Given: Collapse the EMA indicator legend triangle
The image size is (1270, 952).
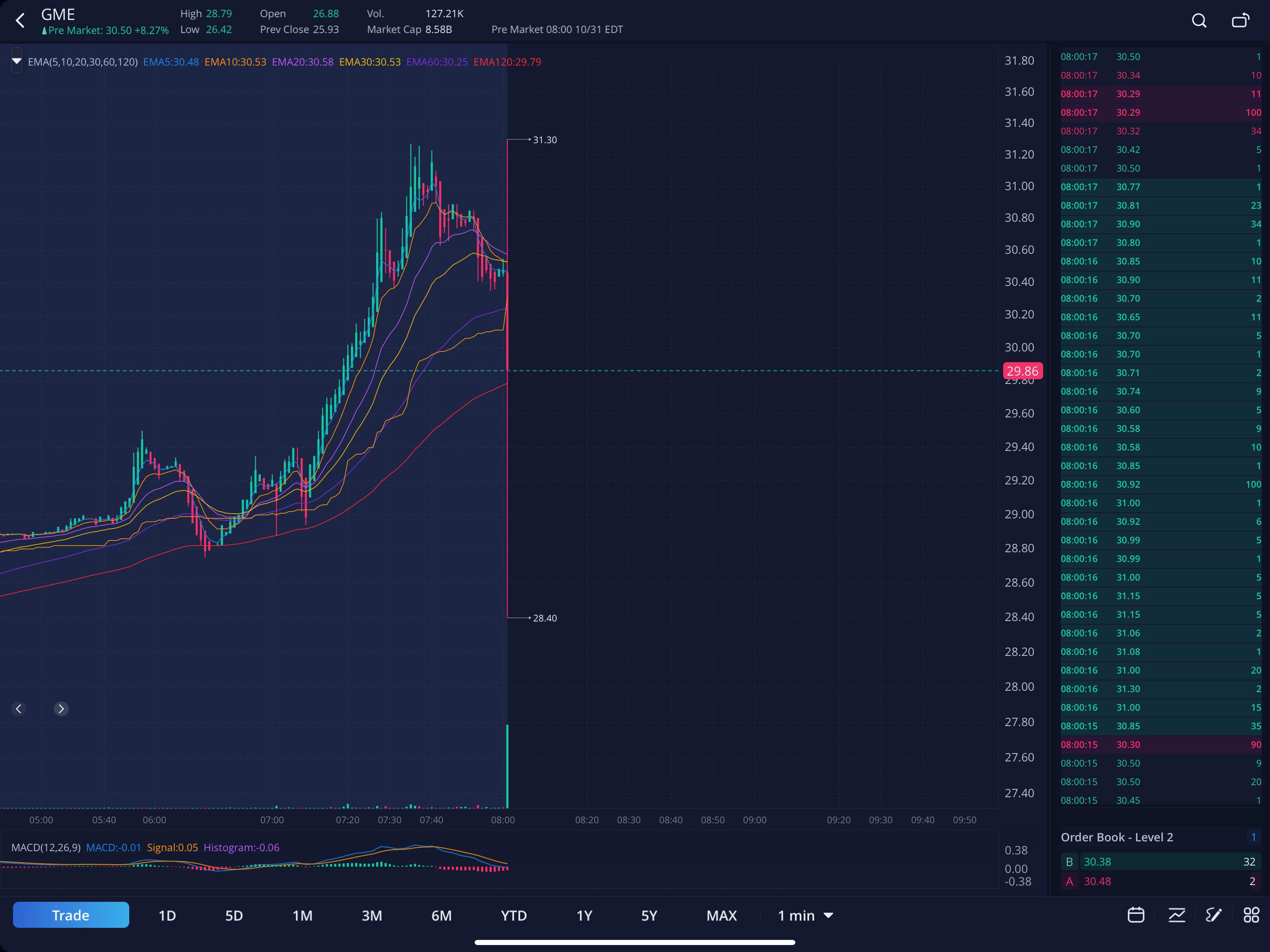Looking at the screenshot, I should coord(17,61).
